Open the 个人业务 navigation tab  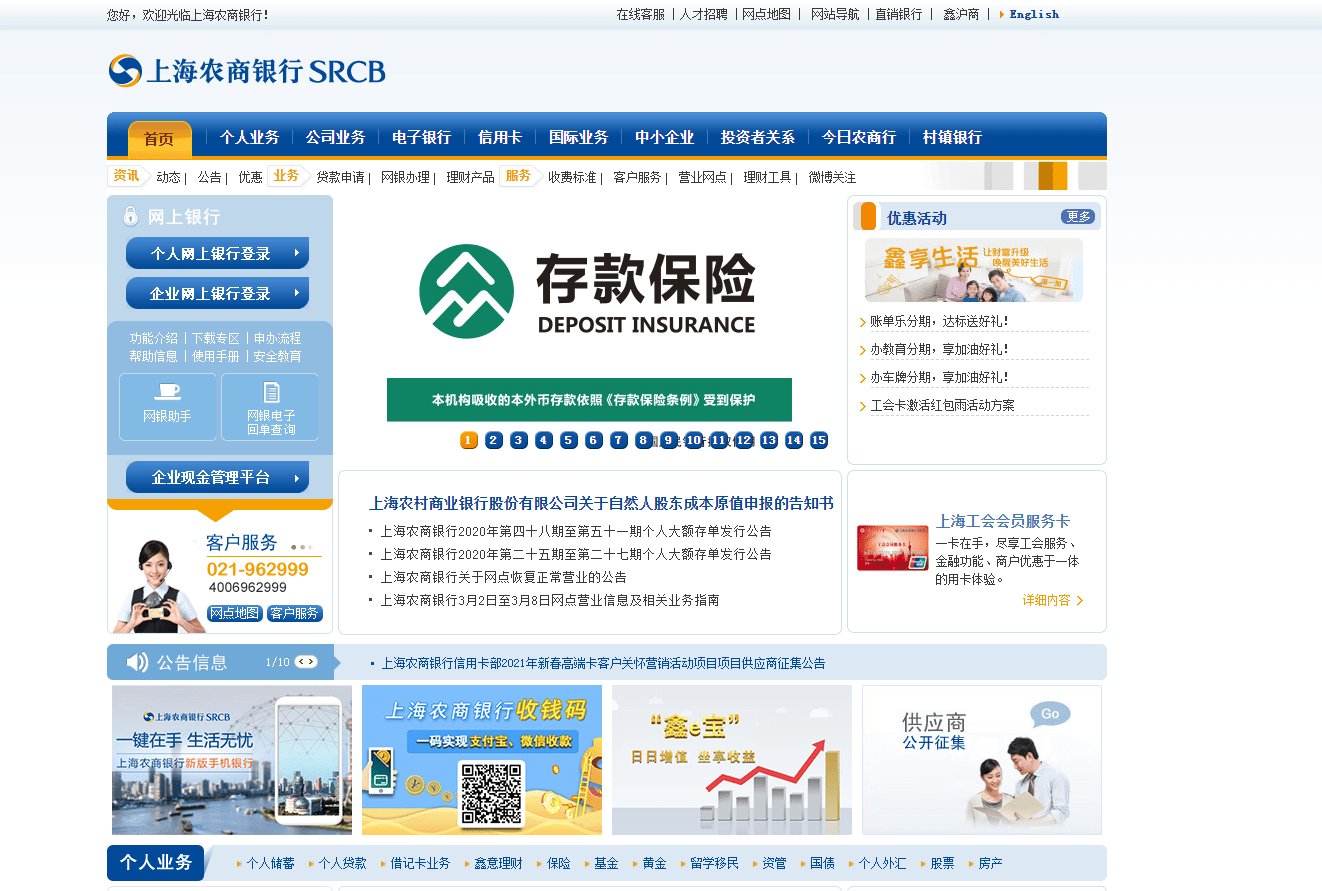click(249, 137)
